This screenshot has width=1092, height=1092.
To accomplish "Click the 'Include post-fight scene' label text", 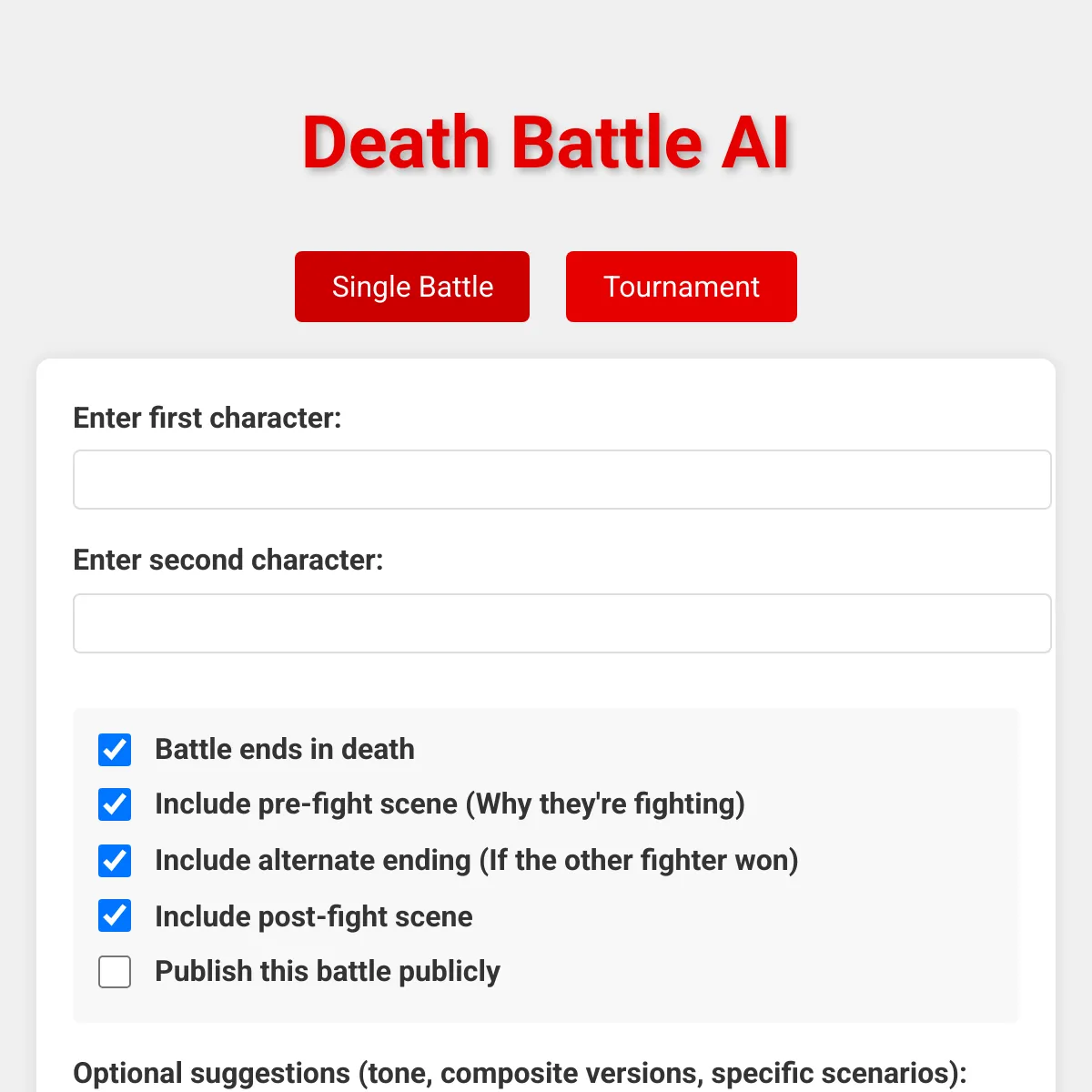I will pos(314,916).
